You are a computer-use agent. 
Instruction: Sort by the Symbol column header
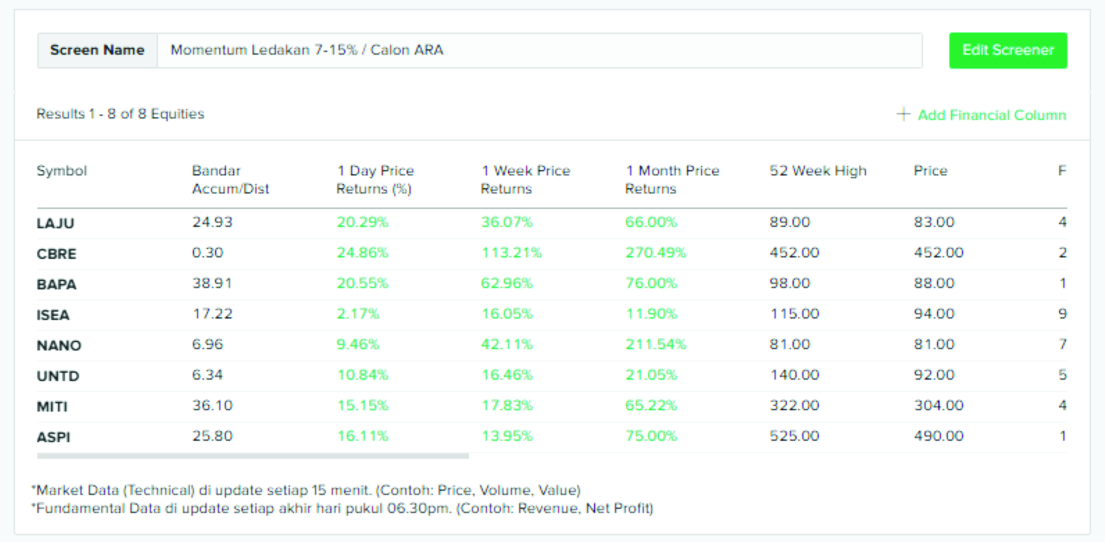62,171
